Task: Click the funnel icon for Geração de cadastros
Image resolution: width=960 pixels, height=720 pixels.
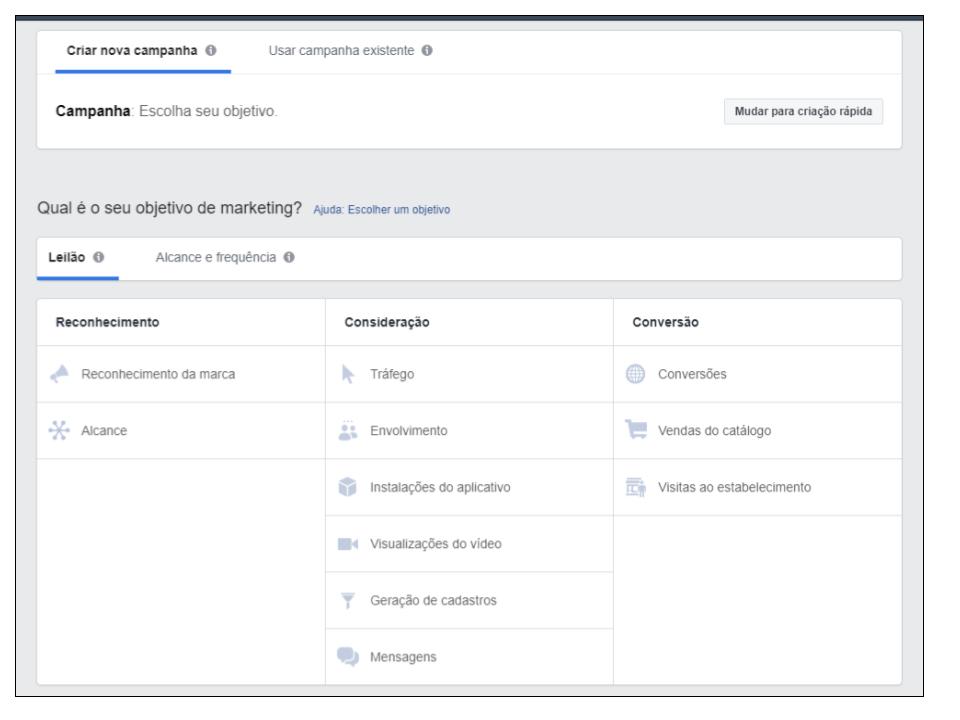Action: [348, 601]
